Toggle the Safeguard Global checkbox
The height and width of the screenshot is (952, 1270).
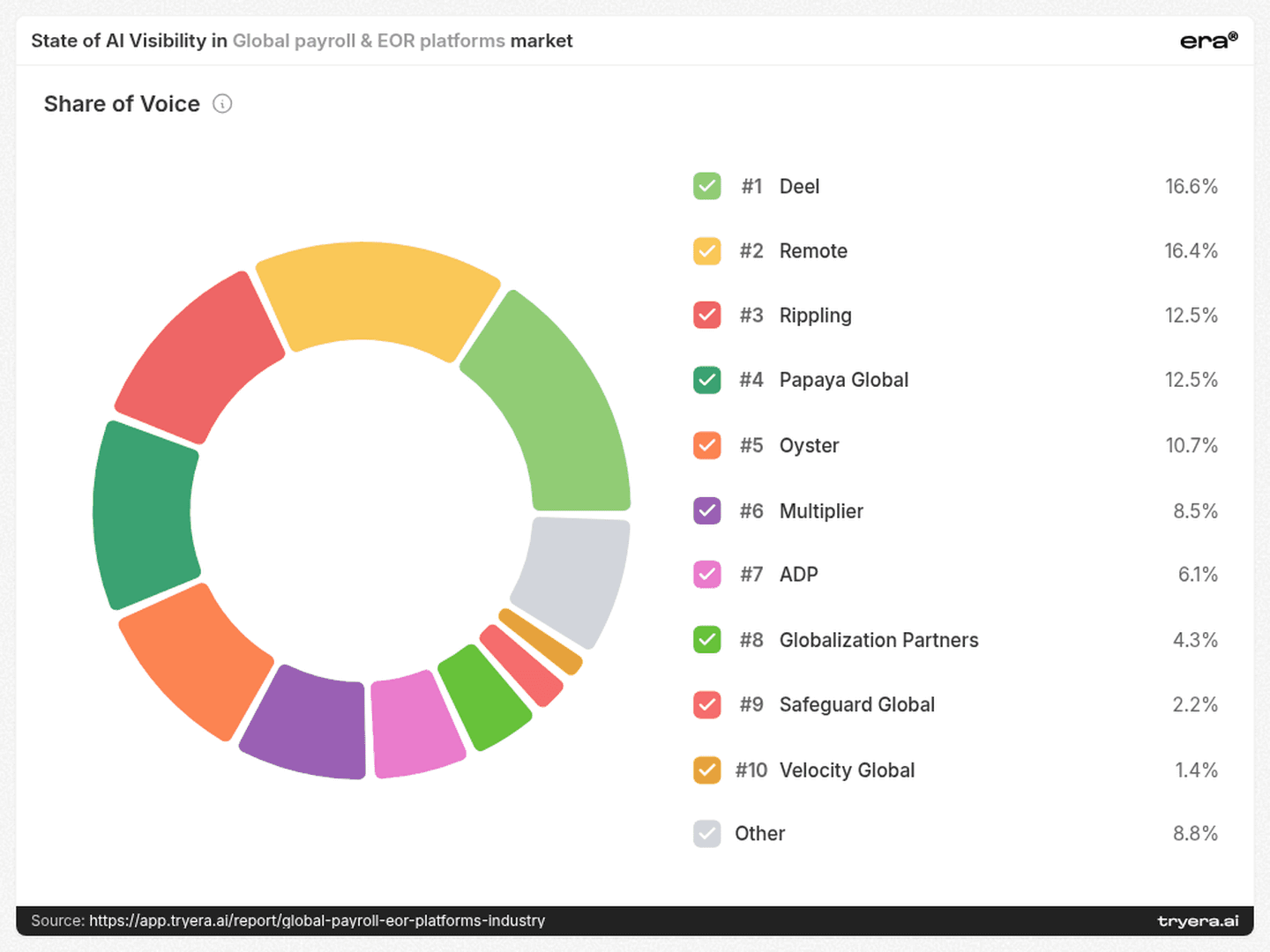point(706,704)
